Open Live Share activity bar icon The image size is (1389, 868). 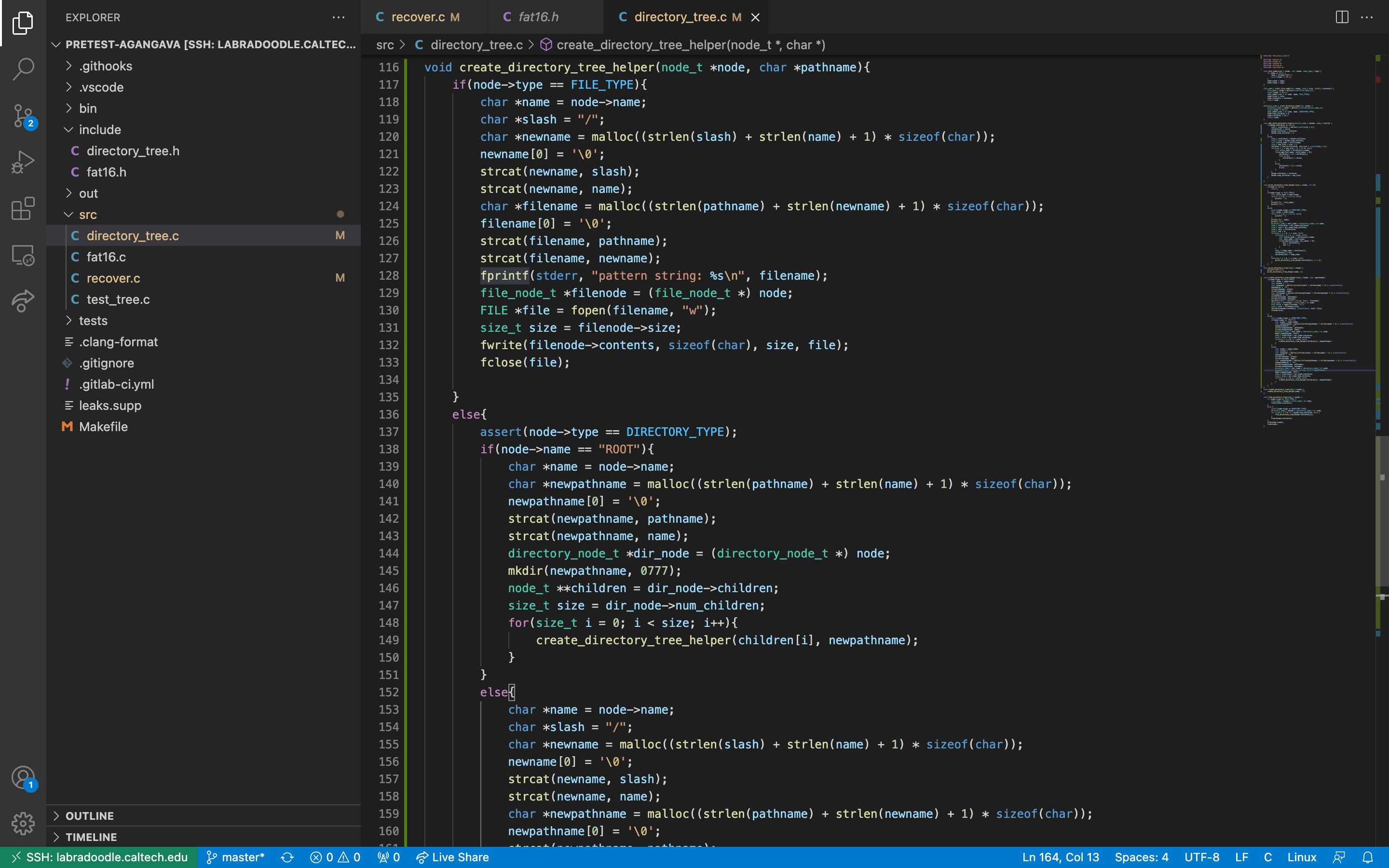(23, 300)
